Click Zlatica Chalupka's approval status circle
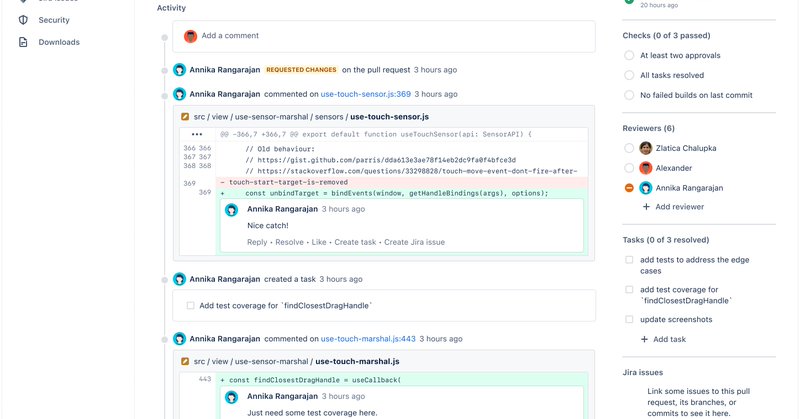The width and height of the screenshot is (800, 419). pyautogui.click(x=629, y=148)
